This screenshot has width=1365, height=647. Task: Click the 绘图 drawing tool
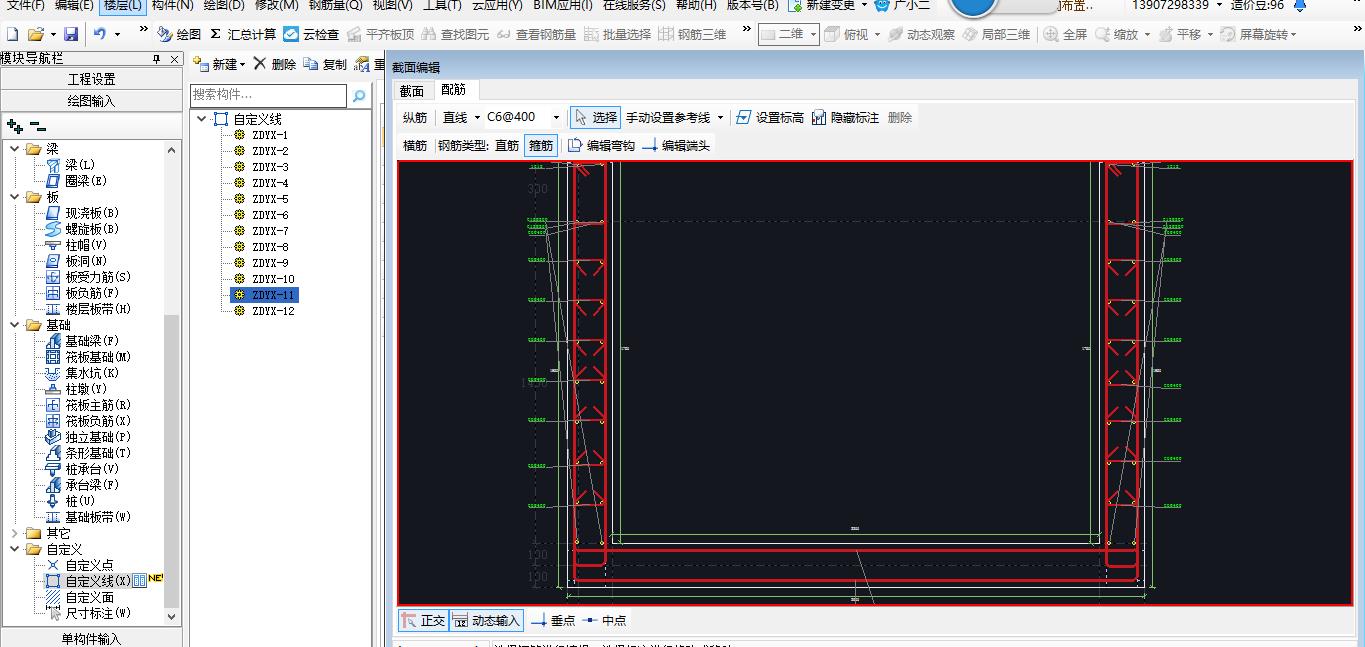(x=179, y=34)
